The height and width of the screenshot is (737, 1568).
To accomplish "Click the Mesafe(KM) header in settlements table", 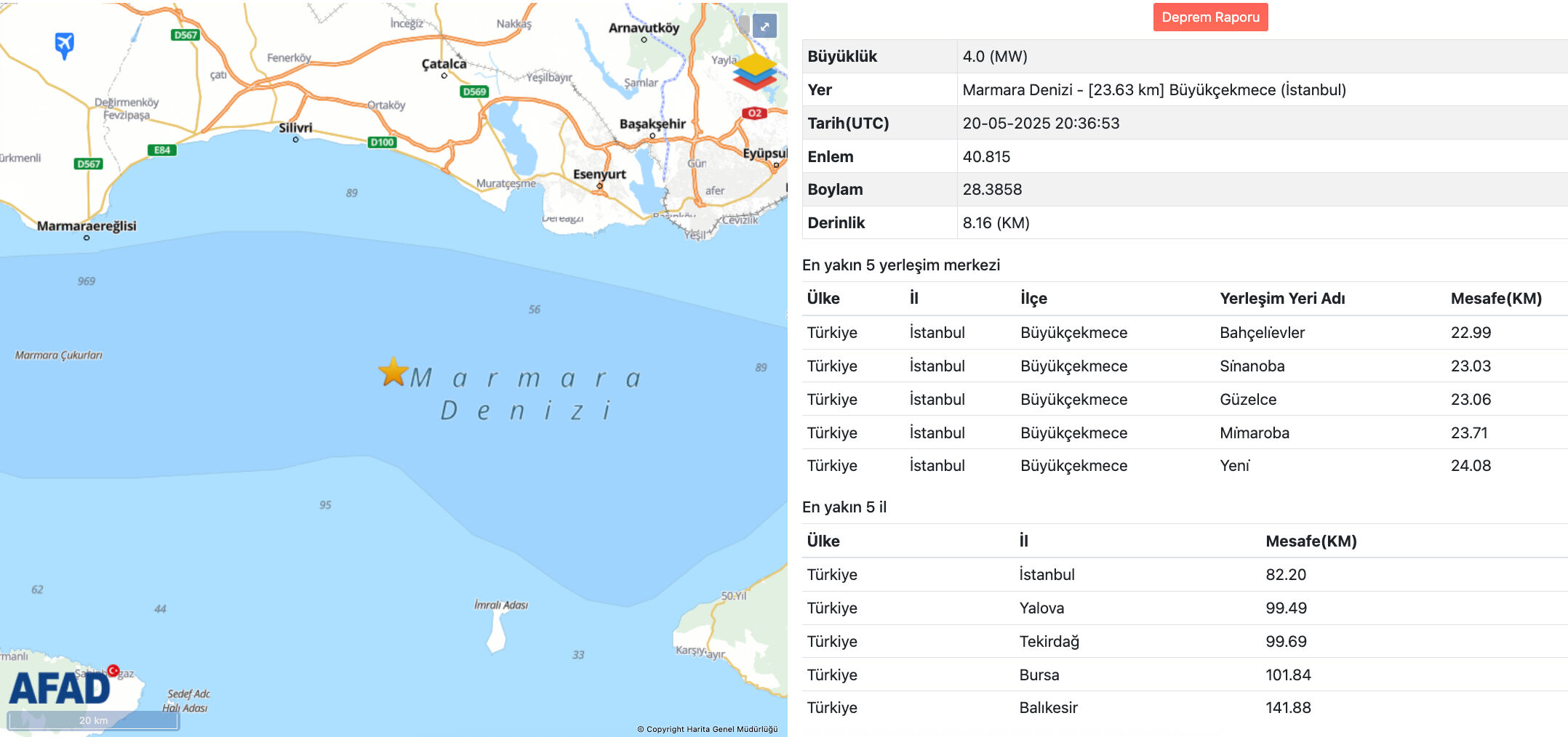I will [1496, 299].
